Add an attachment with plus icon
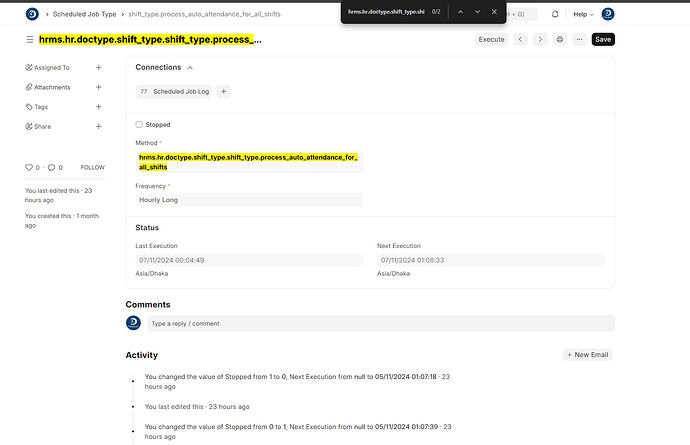The width and height of the screenshot is (690, 445). tap(99, 87)
